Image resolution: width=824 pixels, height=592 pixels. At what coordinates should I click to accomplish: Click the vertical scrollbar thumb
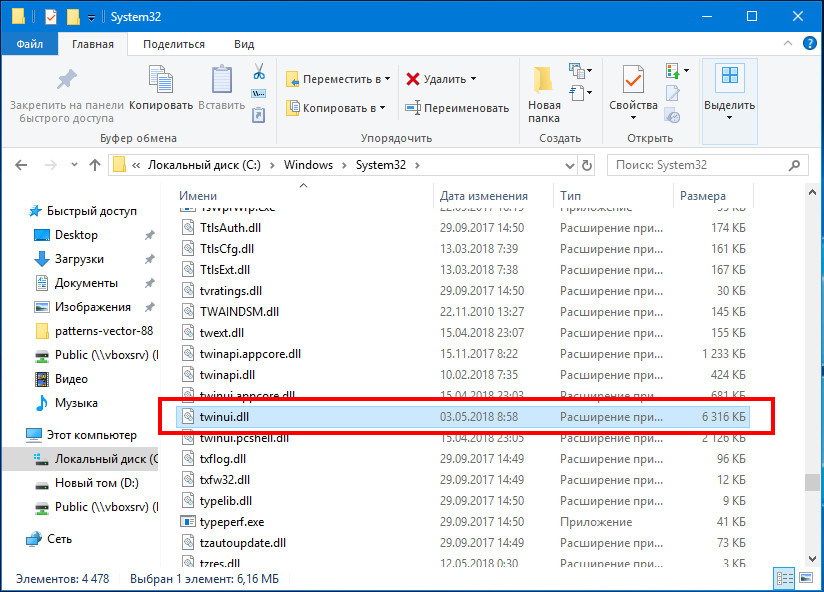pyautogui.click(x=812, y=482)
